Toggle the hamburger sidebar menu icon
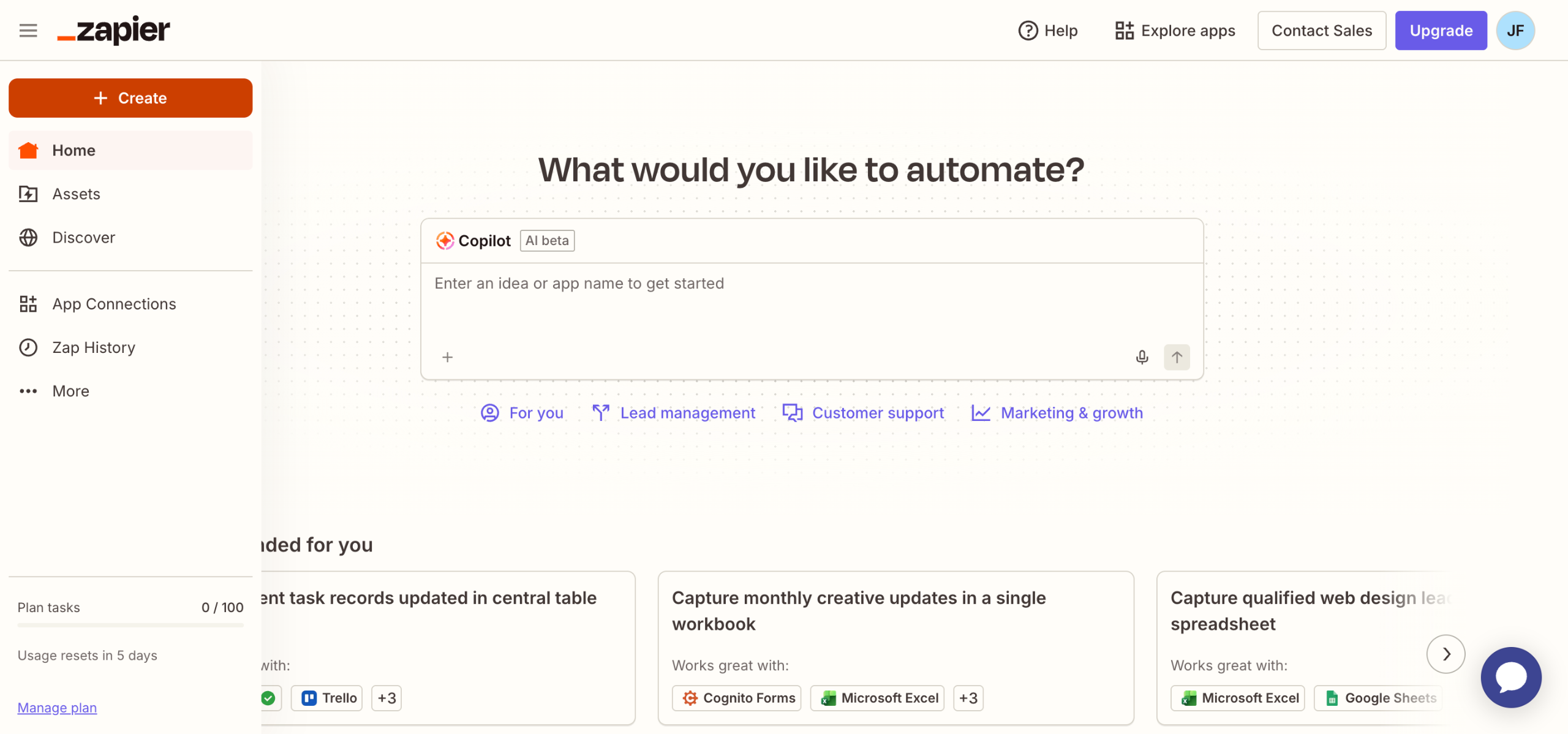The height and width of the screenshot is (734, 1568). 28,30
